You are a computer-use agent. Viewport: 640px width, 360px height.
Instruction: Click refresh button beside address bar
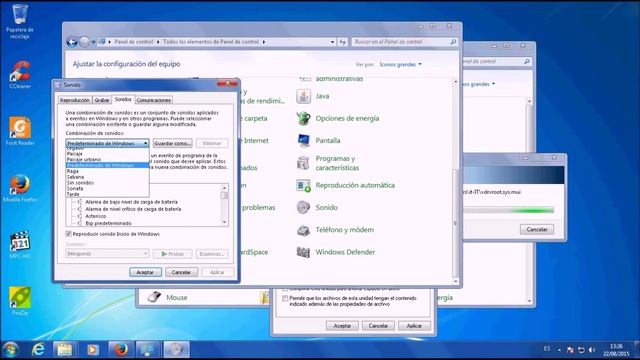pos(342,42)
